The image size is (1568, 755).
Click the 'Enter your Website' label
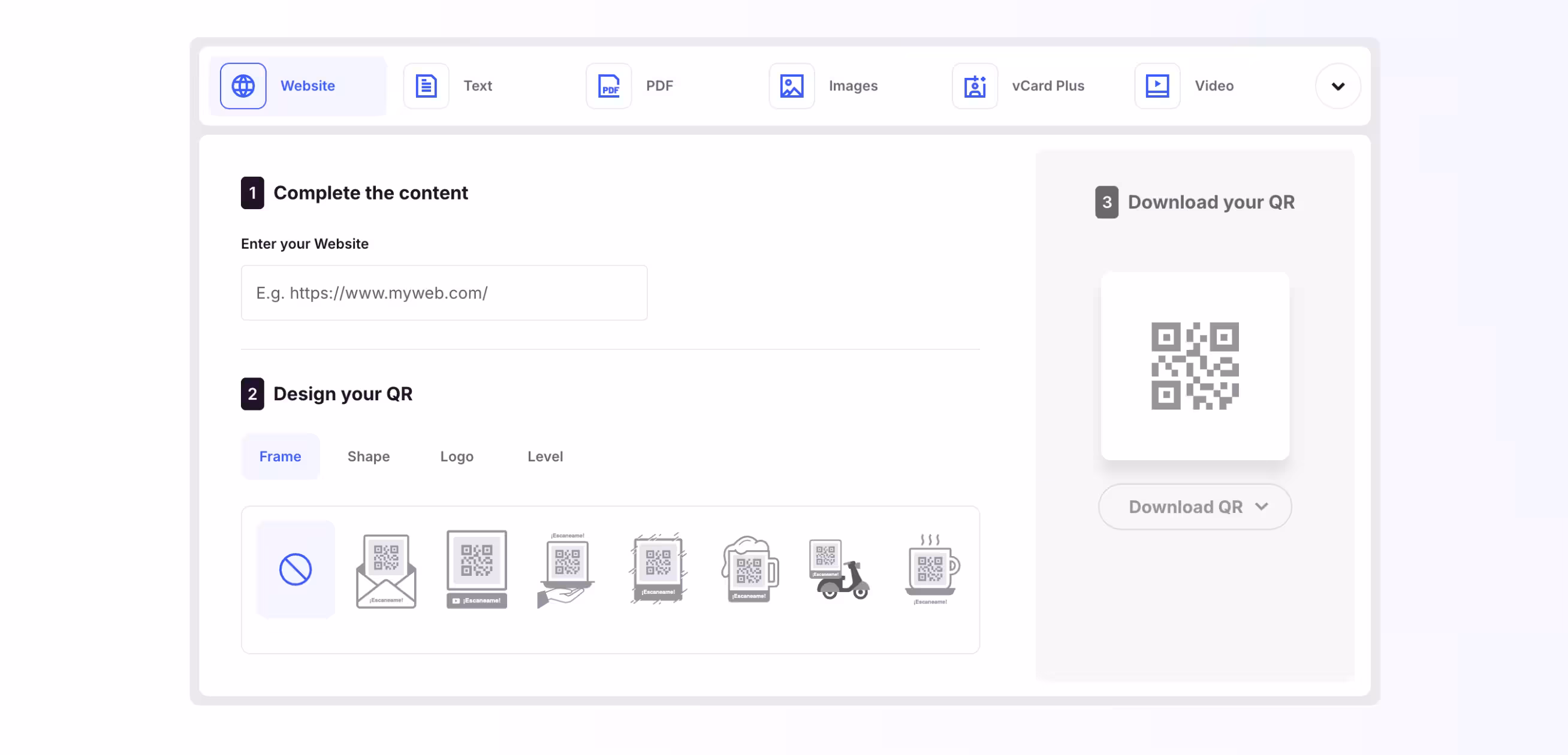(305, 243)
